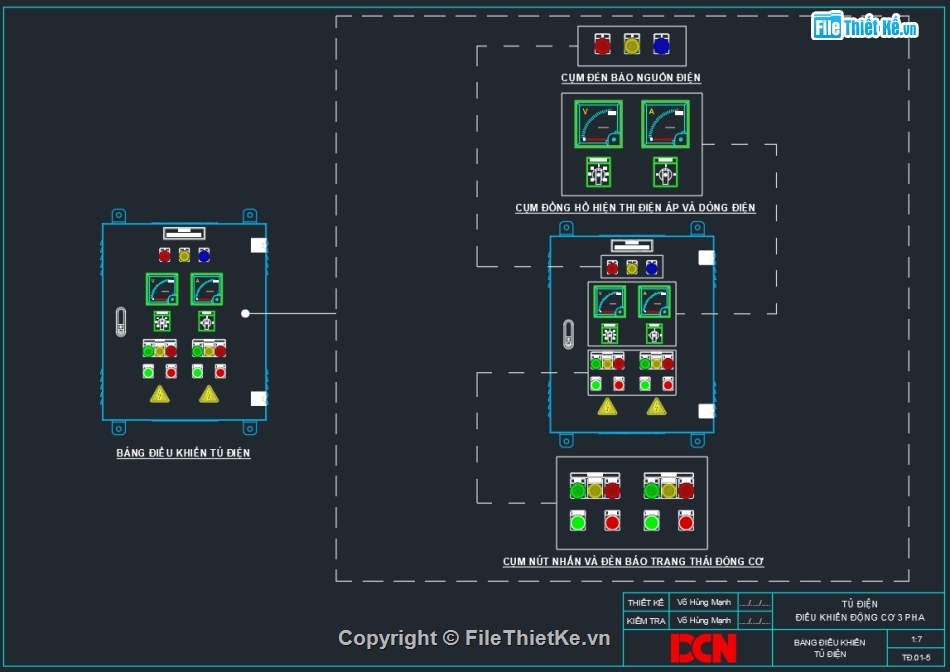The height and width of the screenshot is (672, 950).
Task: Click the red power lamp on the left control panel
Action: [165, 255]
